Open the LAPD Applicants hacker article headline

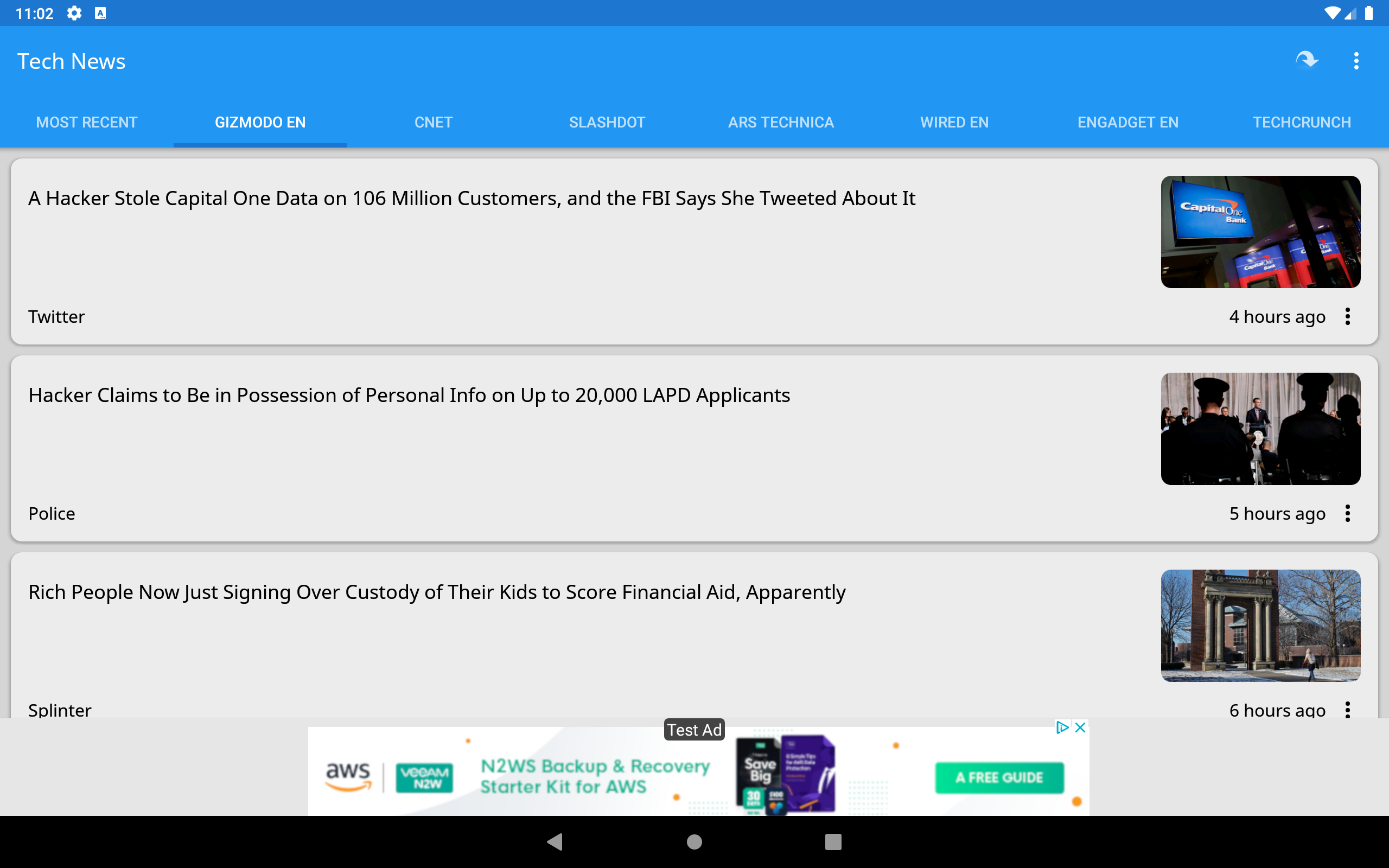point(409,395)
